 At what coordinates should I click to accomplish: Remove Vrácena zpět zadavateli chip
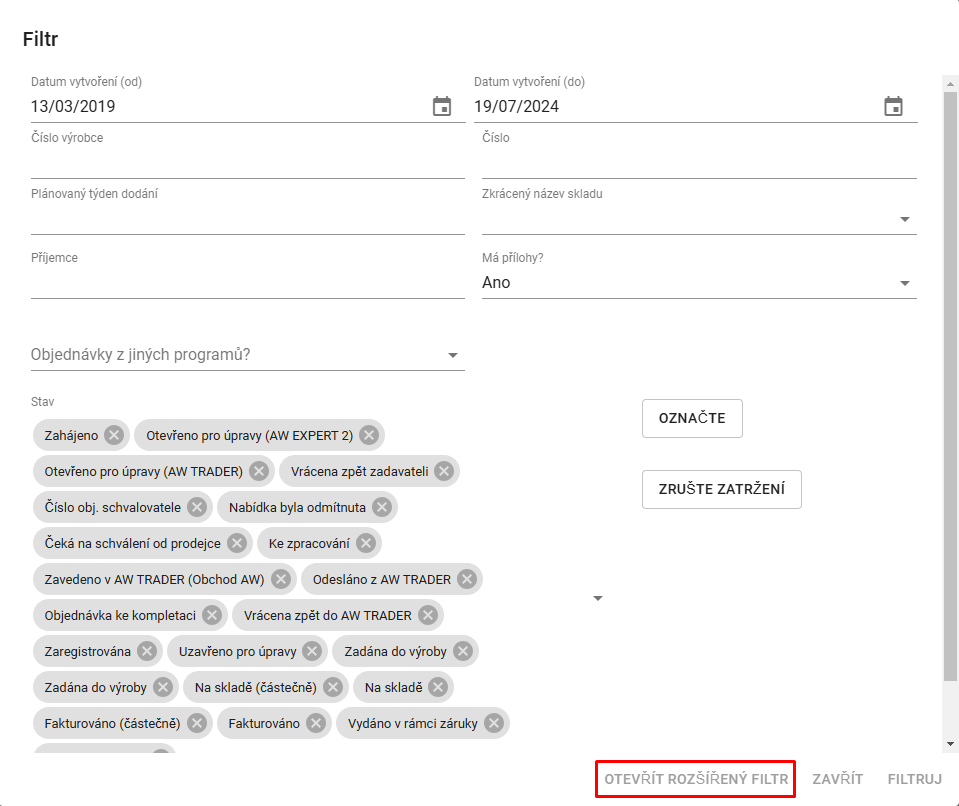(444, 471)
